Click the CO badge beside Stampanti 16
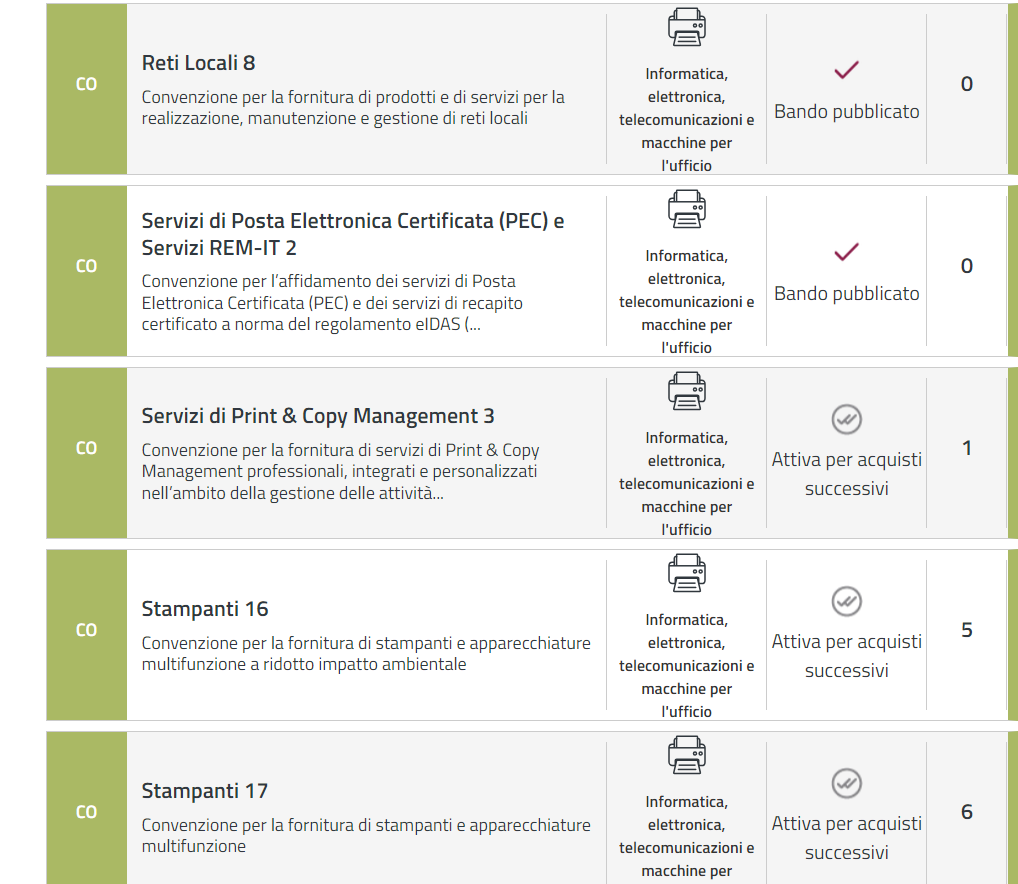 pos(87,631)
